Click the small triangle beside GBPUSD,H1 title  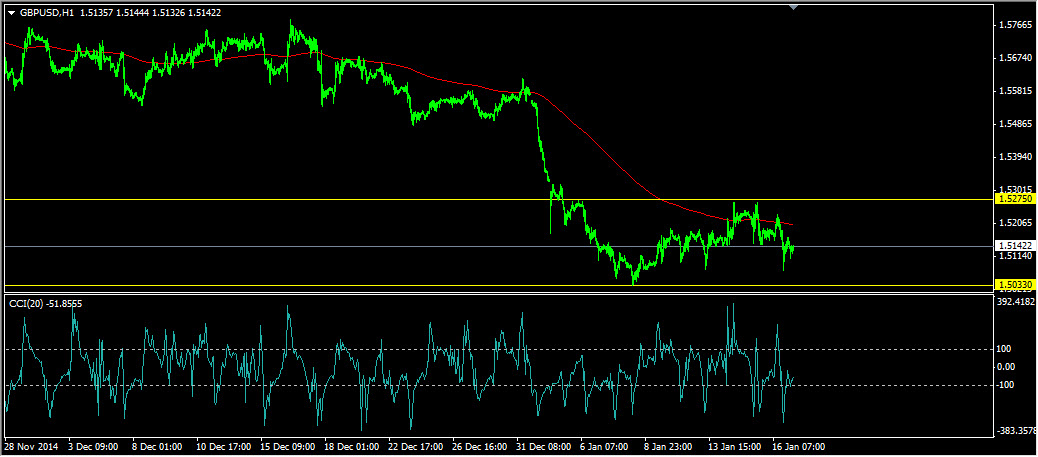[x=11, y=12]
